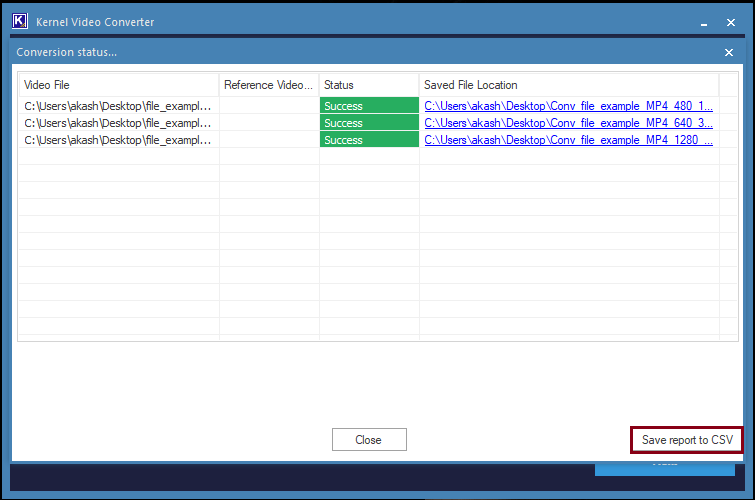The height and width of the screenshot is (500, 755).
Task: Sort by Video File column header
Action: (118, 85)
